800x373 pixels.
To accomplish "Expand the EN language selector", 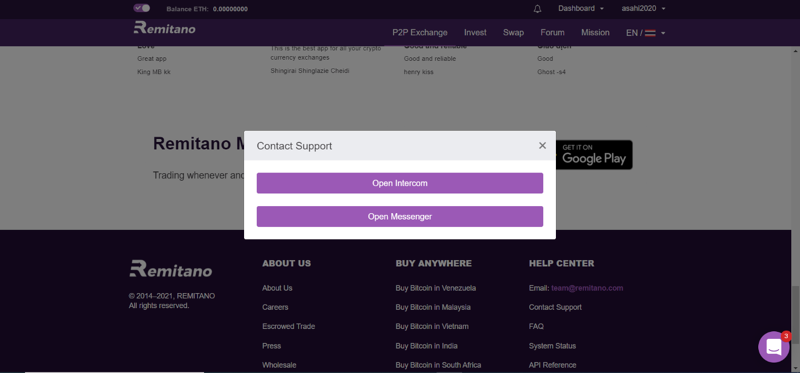I will click(645, 33).
